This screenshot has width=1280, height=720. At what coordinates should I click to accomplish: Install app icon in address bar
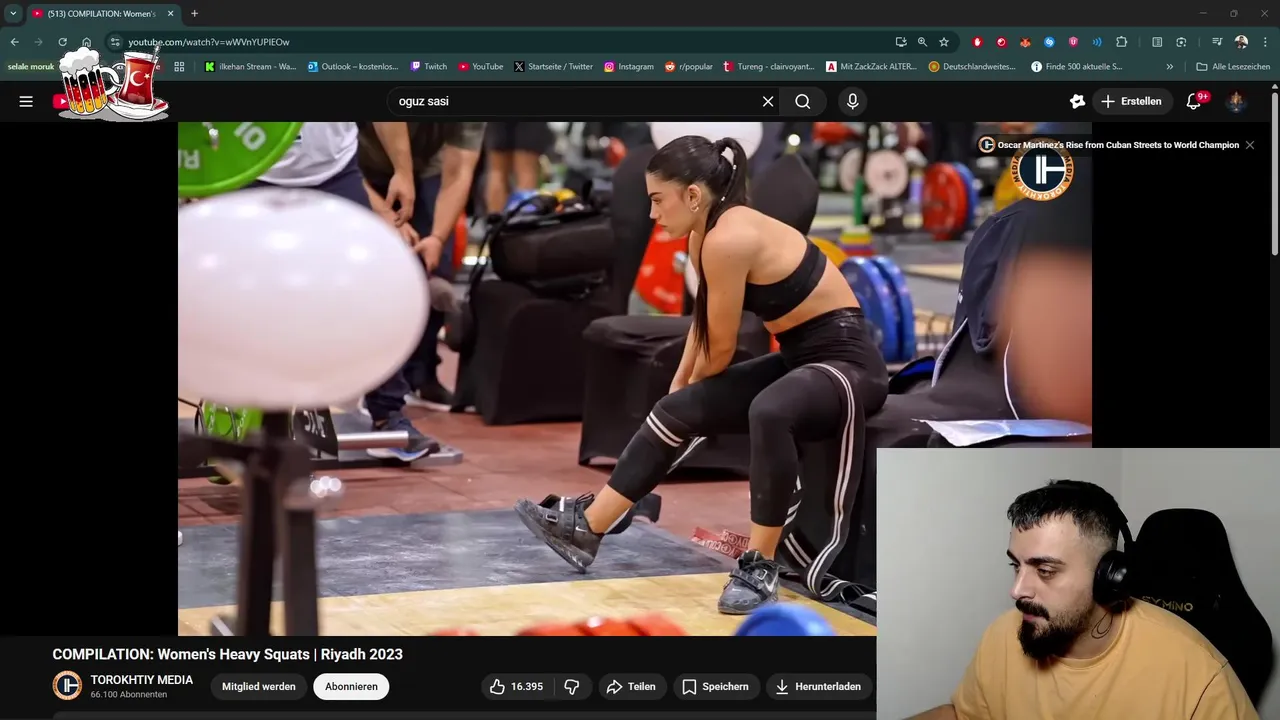pyautogui.click(x=901, y=42)
